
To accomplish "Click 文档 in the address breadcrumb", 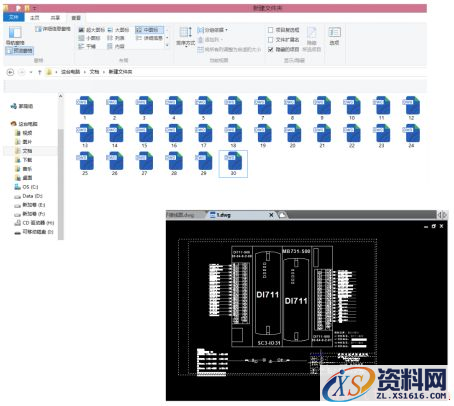I will point(94,72).
